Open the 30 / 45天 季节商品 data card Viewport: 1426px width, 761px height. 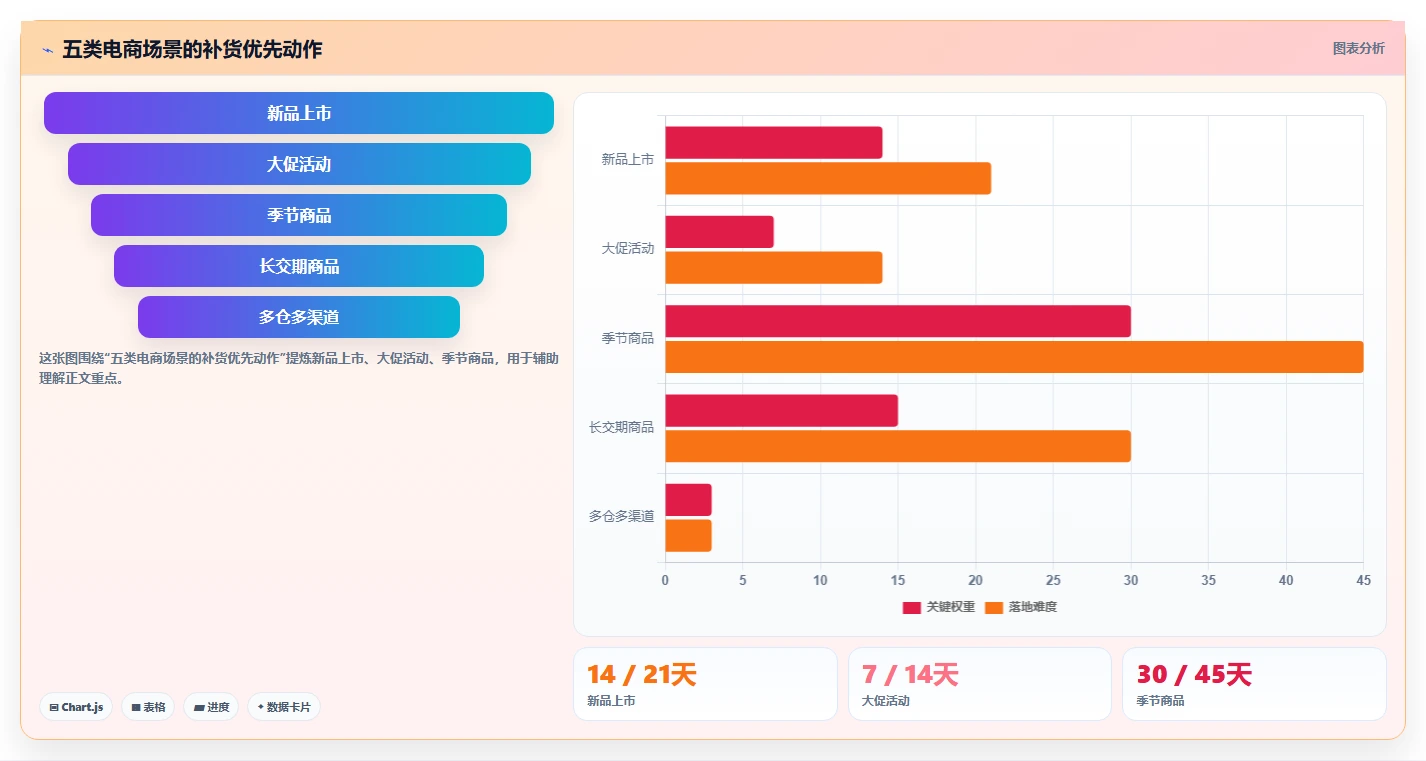tap(1254, 684)
